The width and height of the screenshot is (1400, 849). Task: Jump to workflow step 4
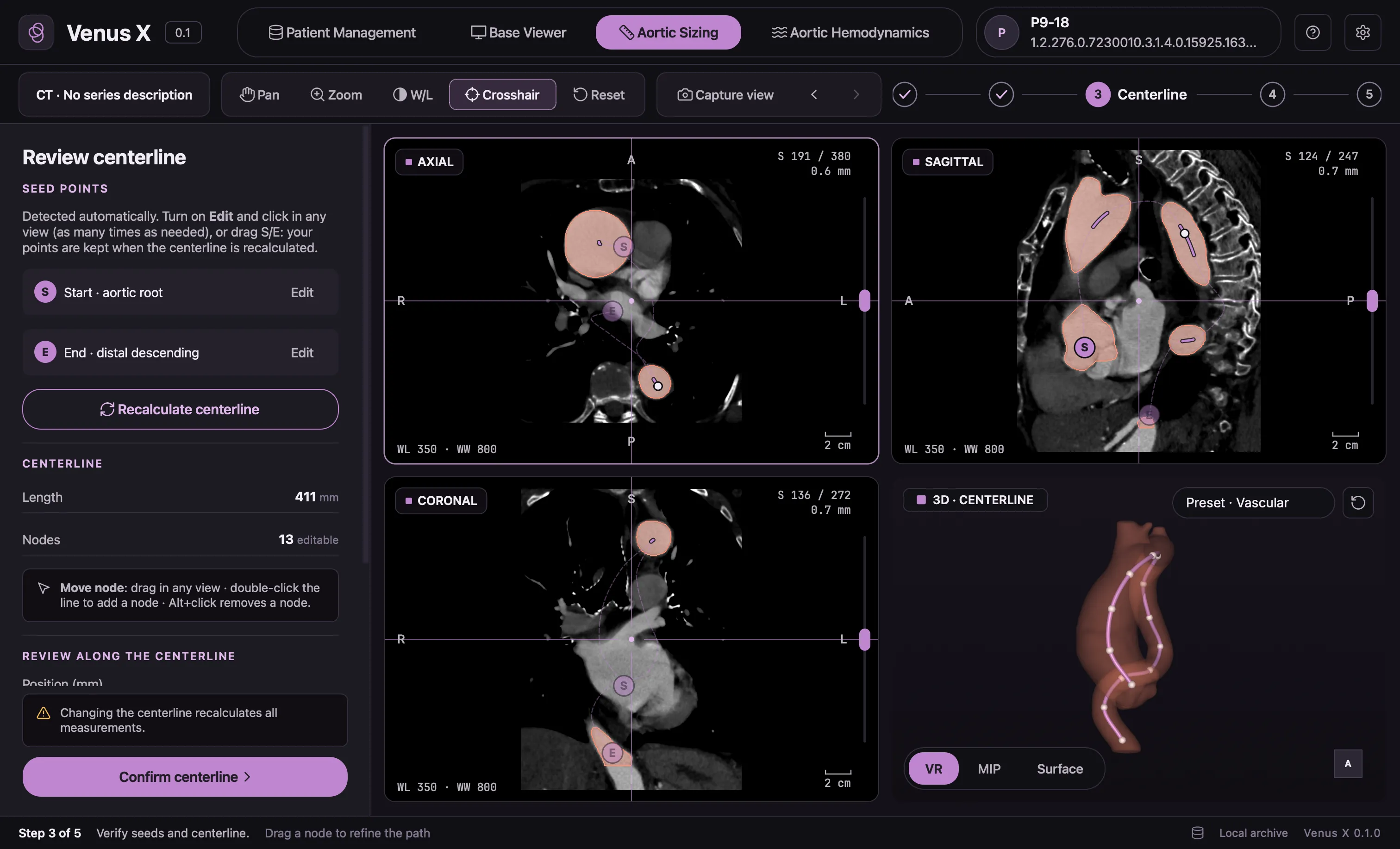coord(1272,94)
